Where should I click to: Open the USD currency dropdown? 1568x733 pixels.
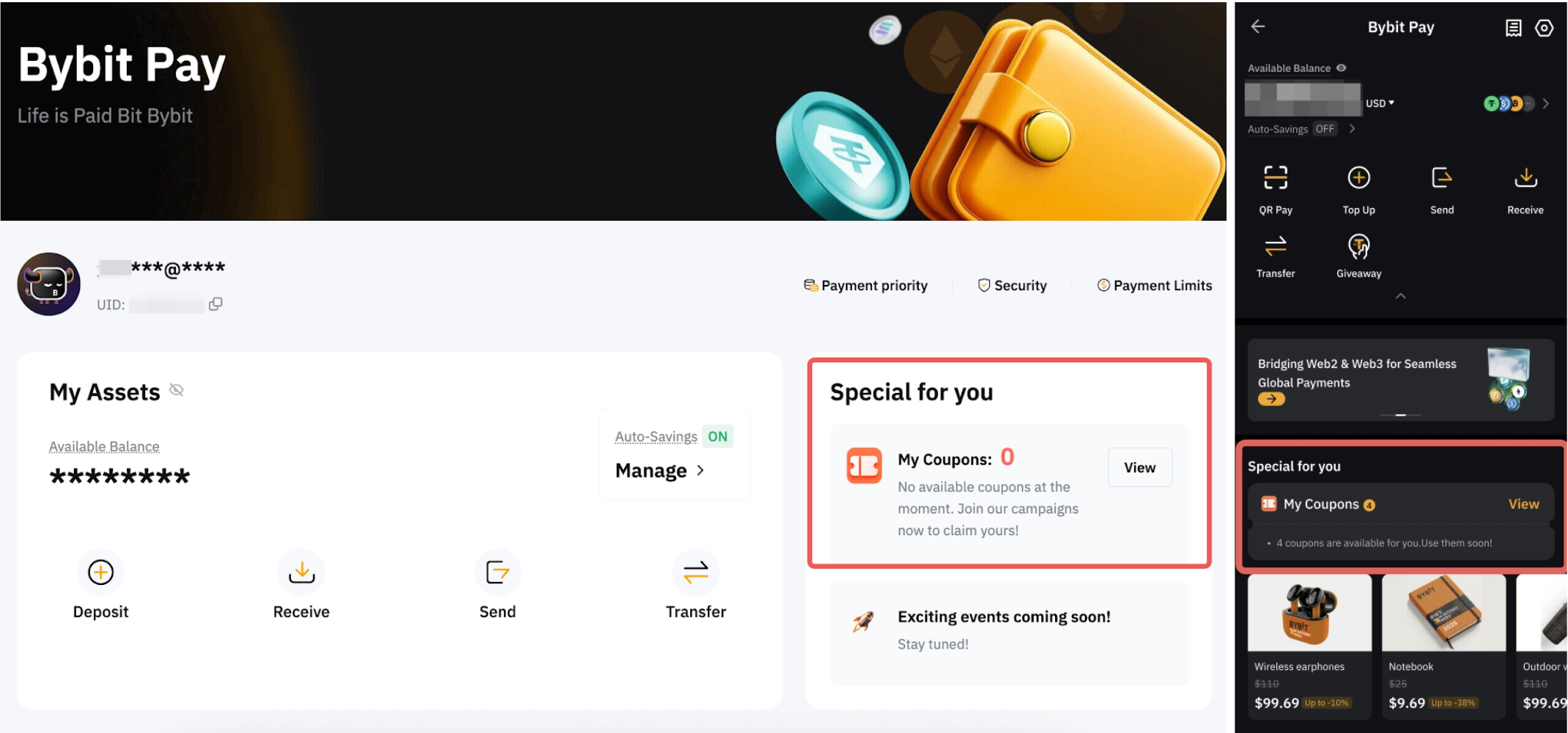click(x=1380, y=103)
